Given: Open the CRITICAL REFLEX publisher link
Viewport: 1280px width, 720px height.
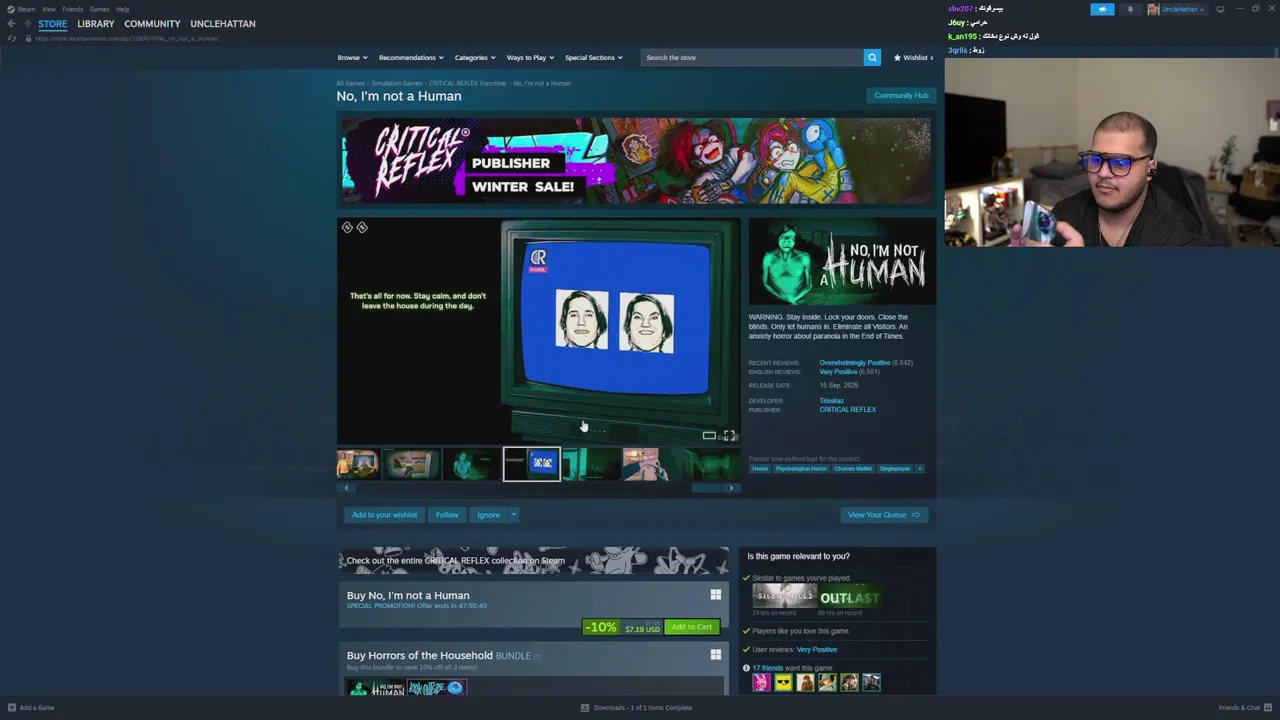Looking at the screenshot, I should [x=847, y=410].
